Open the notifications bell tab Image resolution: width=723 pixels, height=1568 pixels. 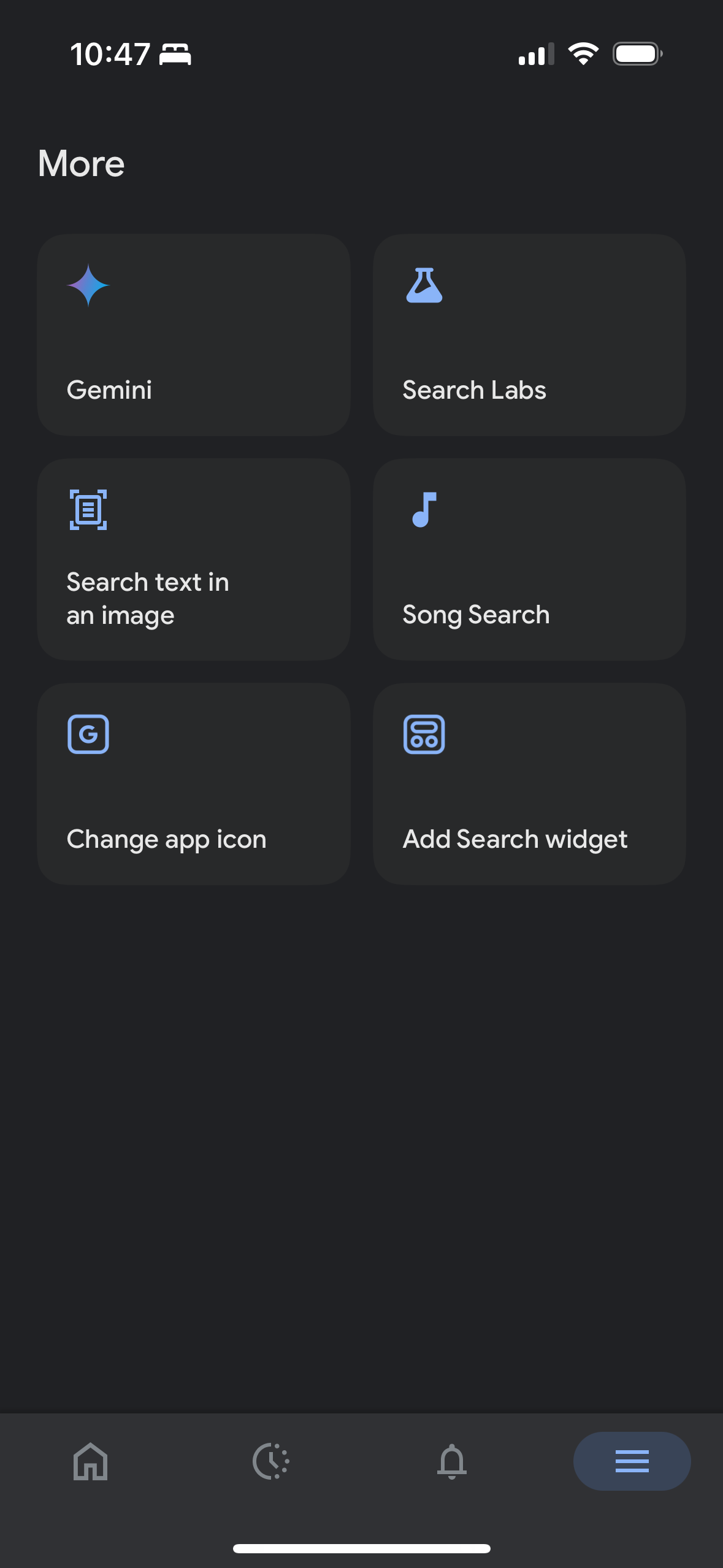(x=452, y=1461)
